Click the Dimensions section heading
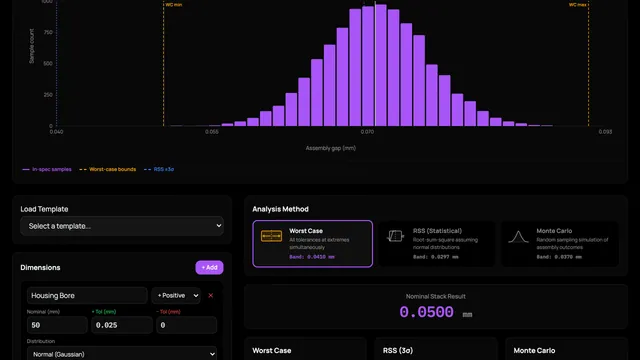 tap(40, 267)
